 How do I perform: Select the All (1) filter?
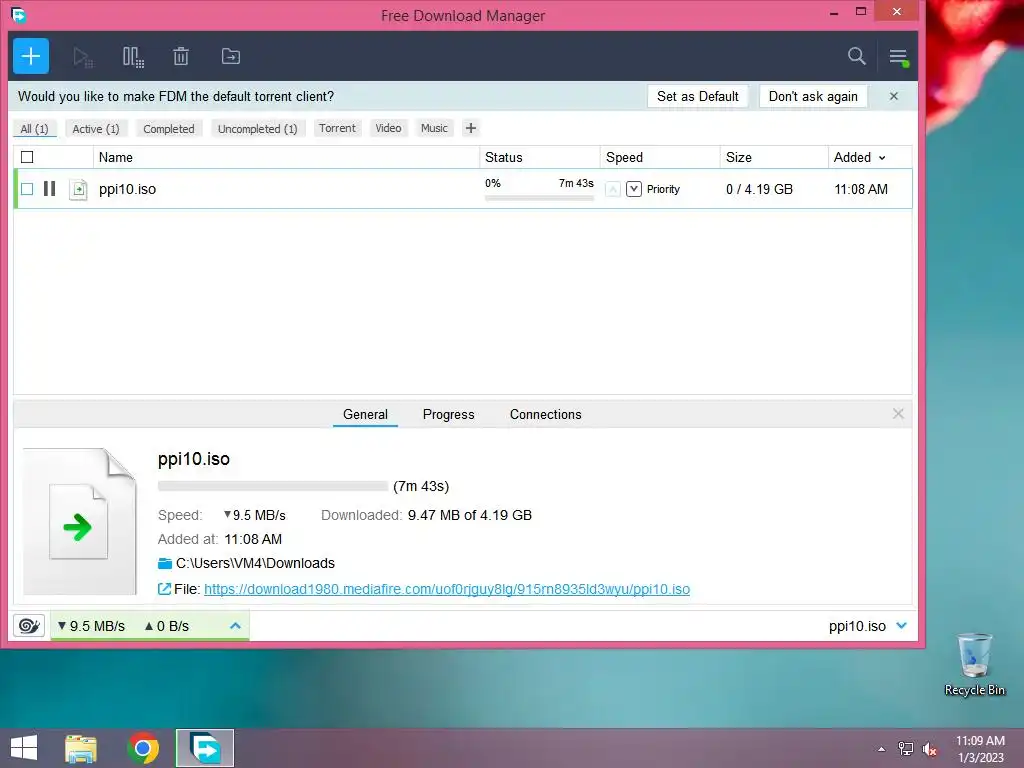[35, 129]
